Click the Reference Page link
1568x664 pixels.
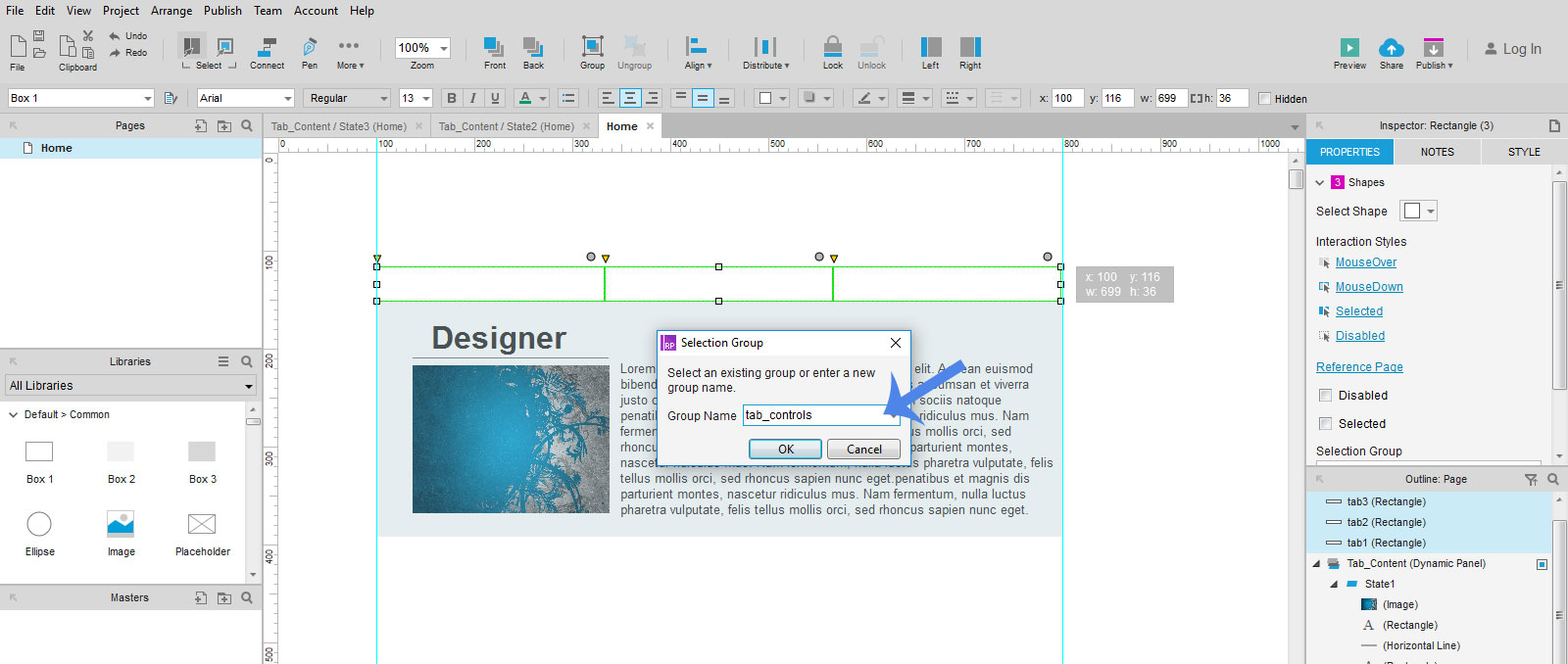click(1359, 367)
